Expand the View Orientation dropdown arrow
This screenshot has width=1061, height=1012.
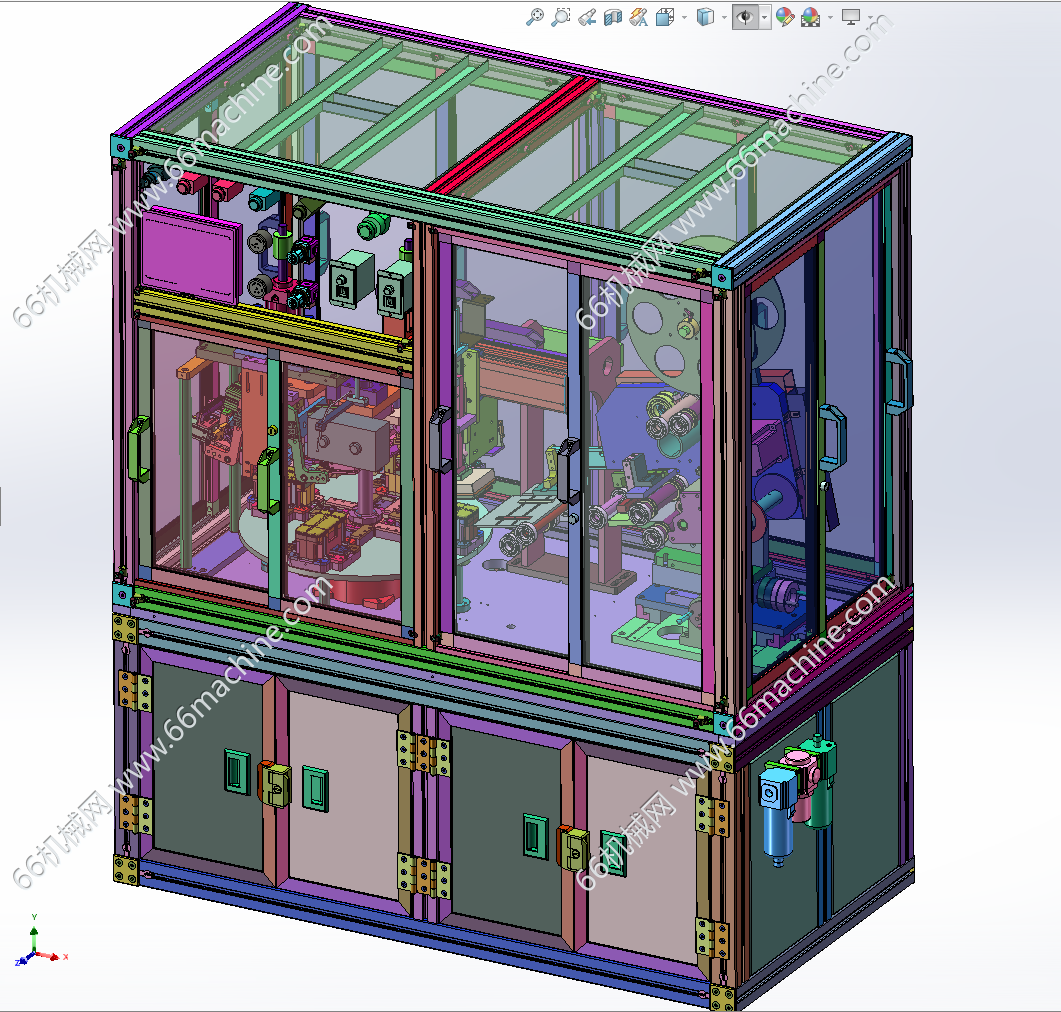[684, 17]
